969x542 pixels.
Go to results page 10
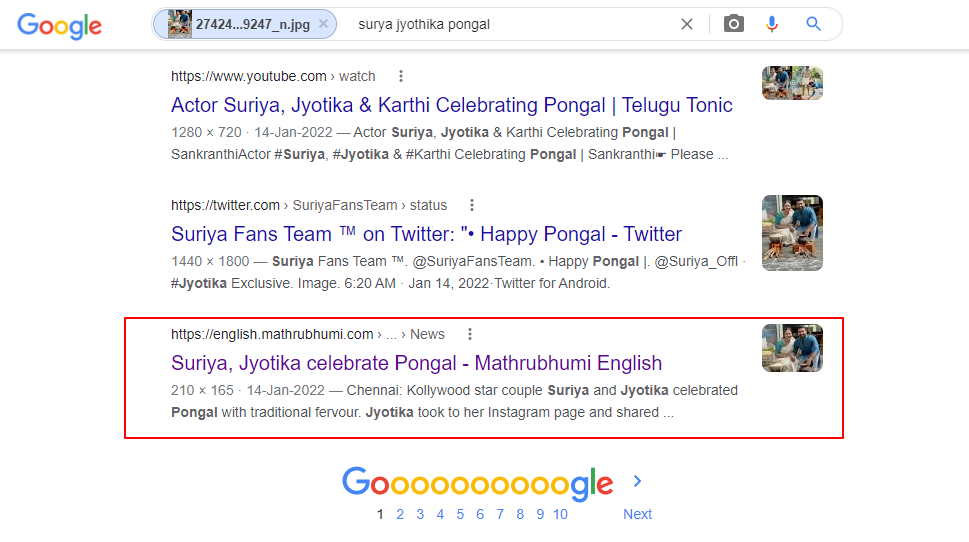(x=561, y=514)
